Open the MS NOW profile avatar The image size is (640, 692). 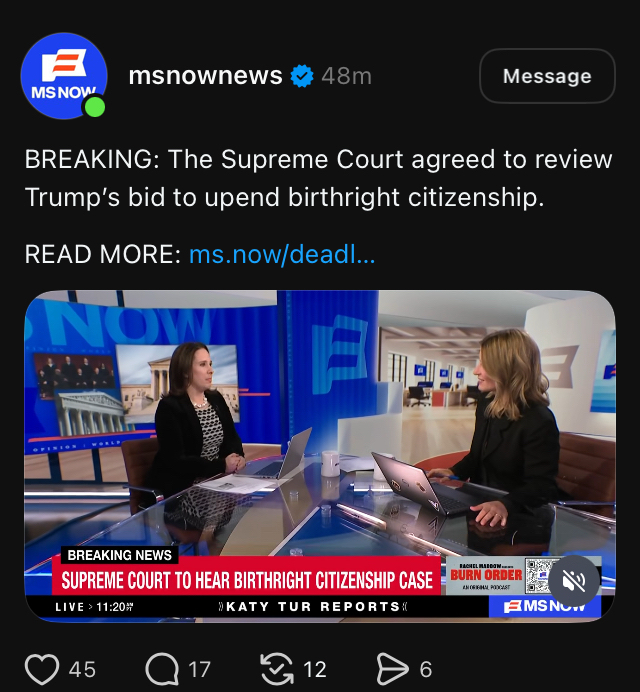[x=64, y=76]
